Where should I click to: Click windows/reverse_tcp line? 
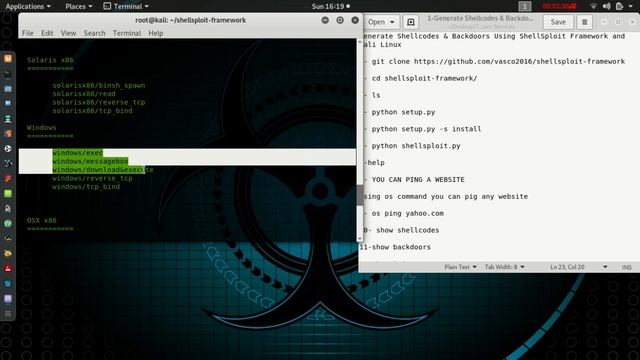point(92,178)
